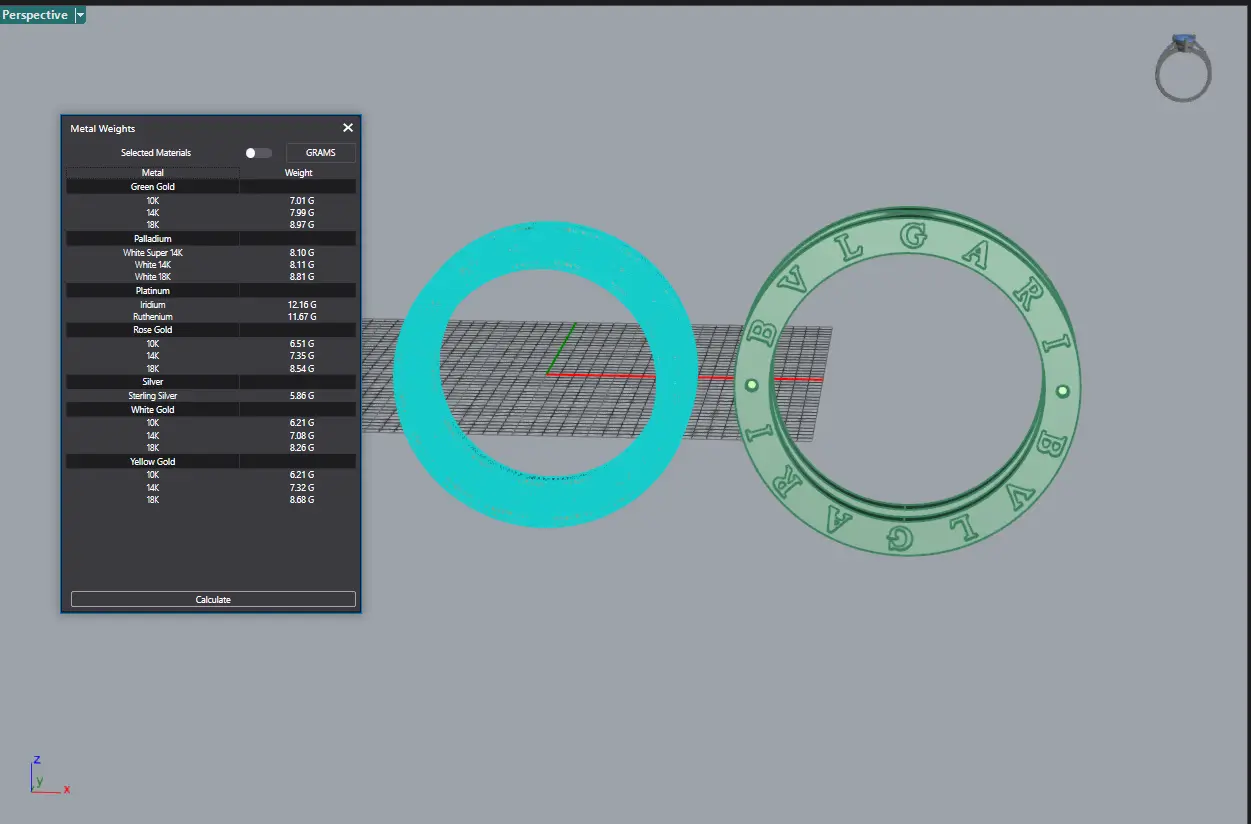
Task: Toggle the Selected Materials switch
Action: coord(258,153)
